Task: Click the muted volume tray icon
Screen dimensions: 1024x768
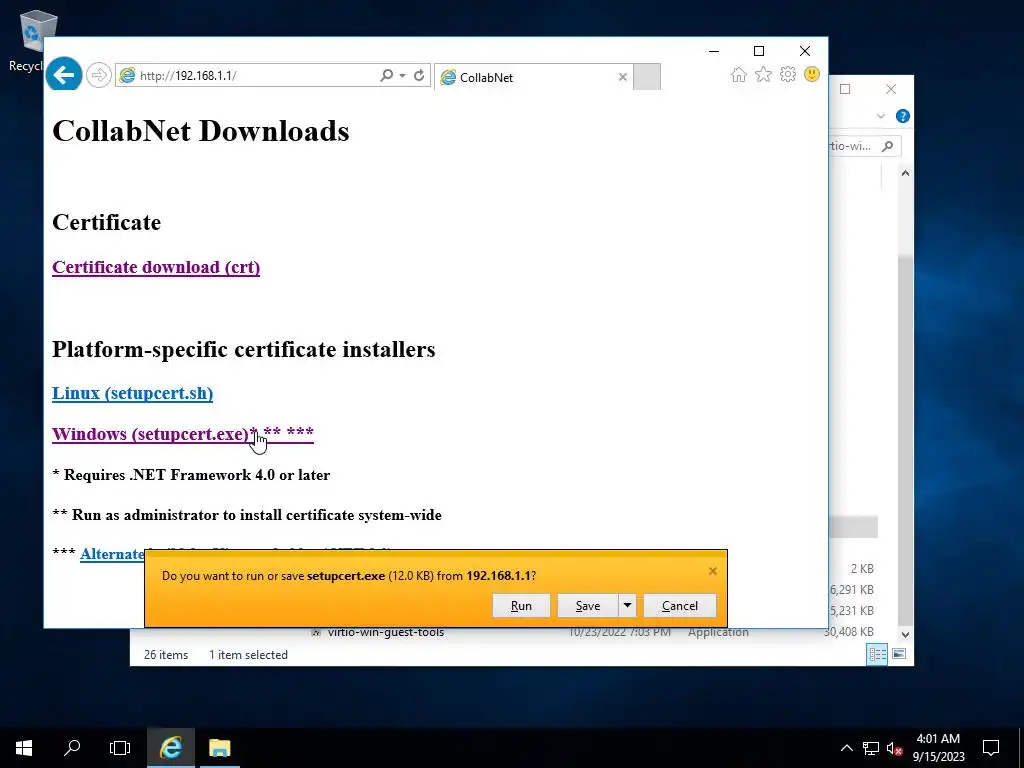Action: 894,748
